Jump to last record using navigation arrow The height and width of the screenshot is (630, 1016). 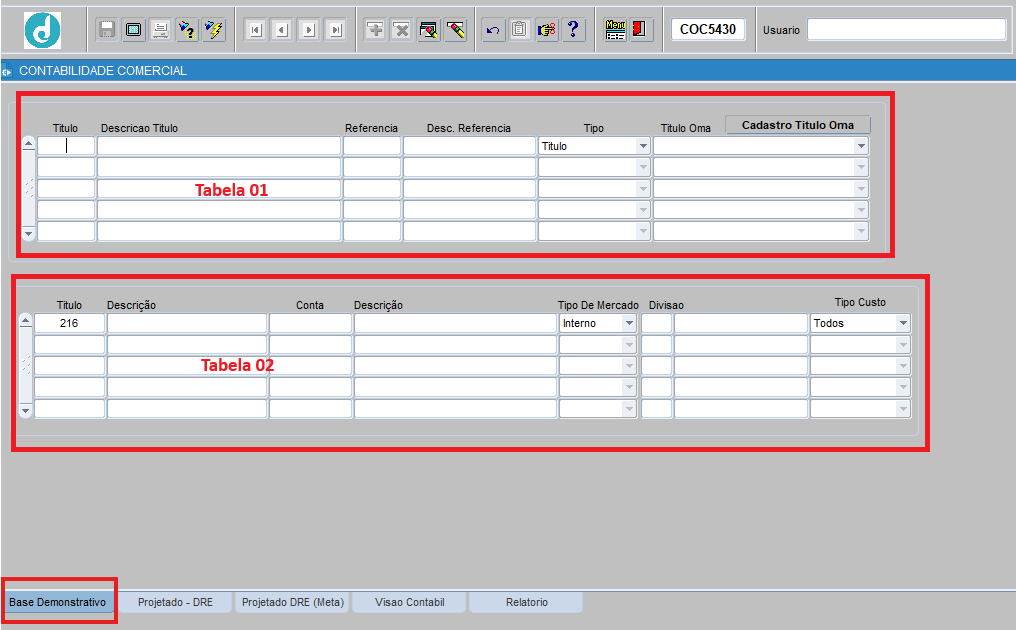click(335, 30)
